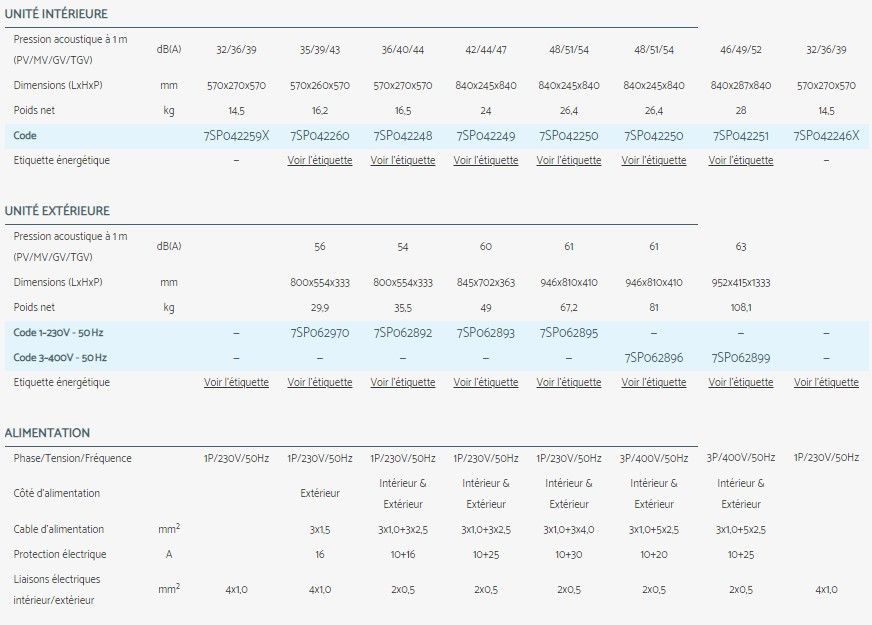Click the 'Cable d'alimentation' row label

59,529
